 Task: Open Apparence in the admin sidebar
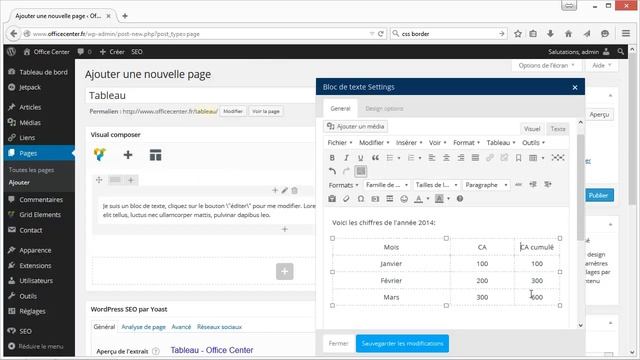(35, 250)
